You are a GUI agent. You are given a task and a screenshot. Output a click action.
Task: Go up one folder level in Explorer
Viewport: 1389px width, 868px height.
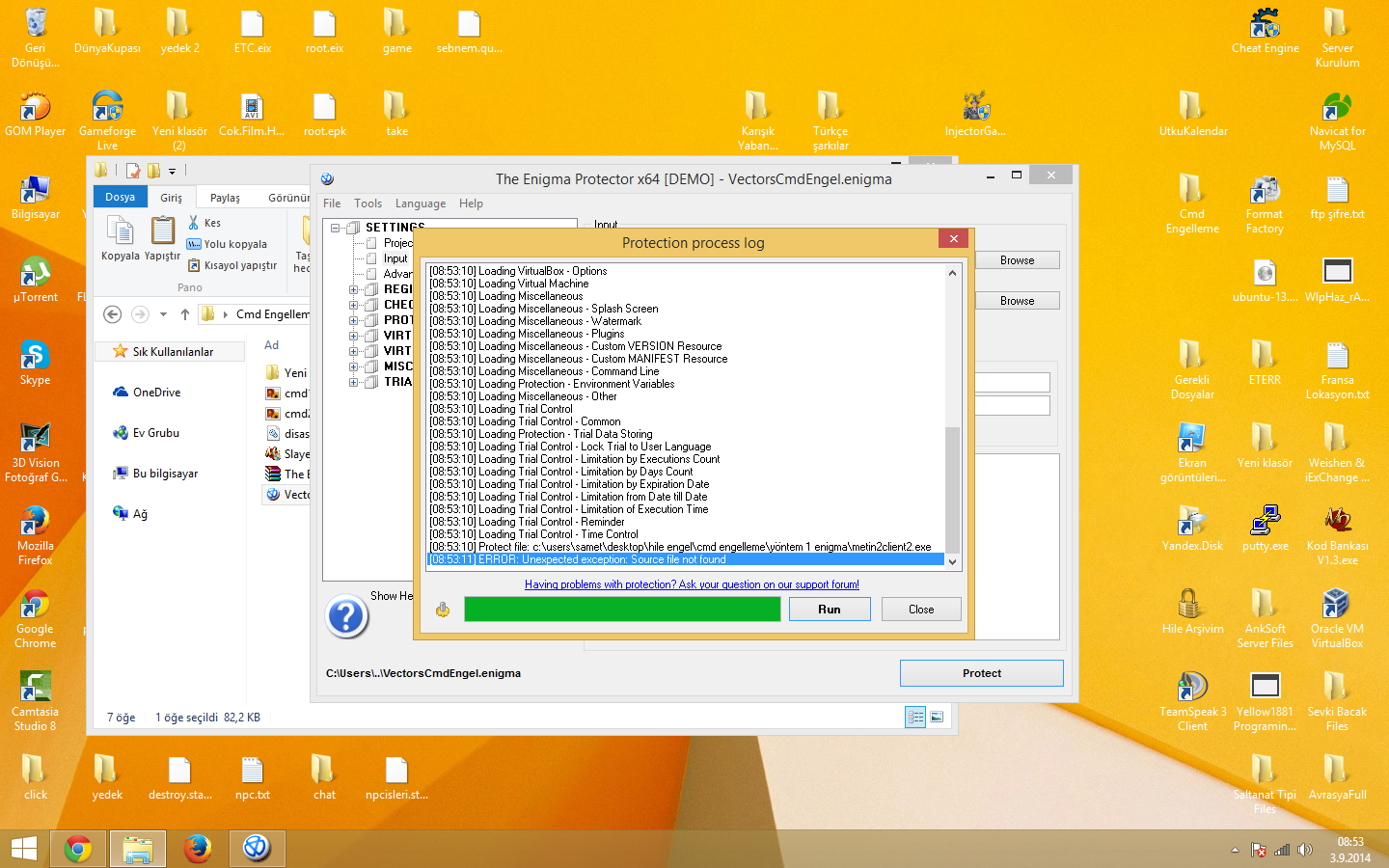click(x=185, y=314)
